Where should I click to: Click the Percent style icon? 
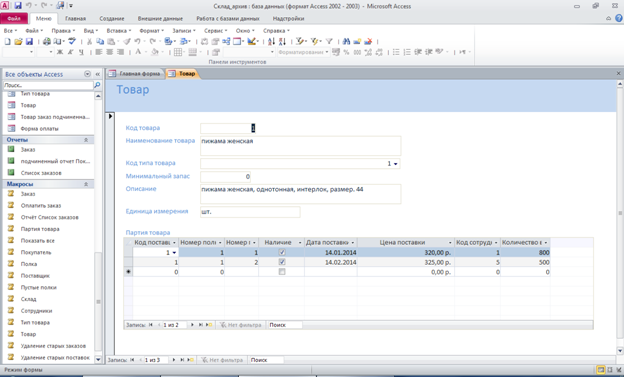click(x=346, y=52)
